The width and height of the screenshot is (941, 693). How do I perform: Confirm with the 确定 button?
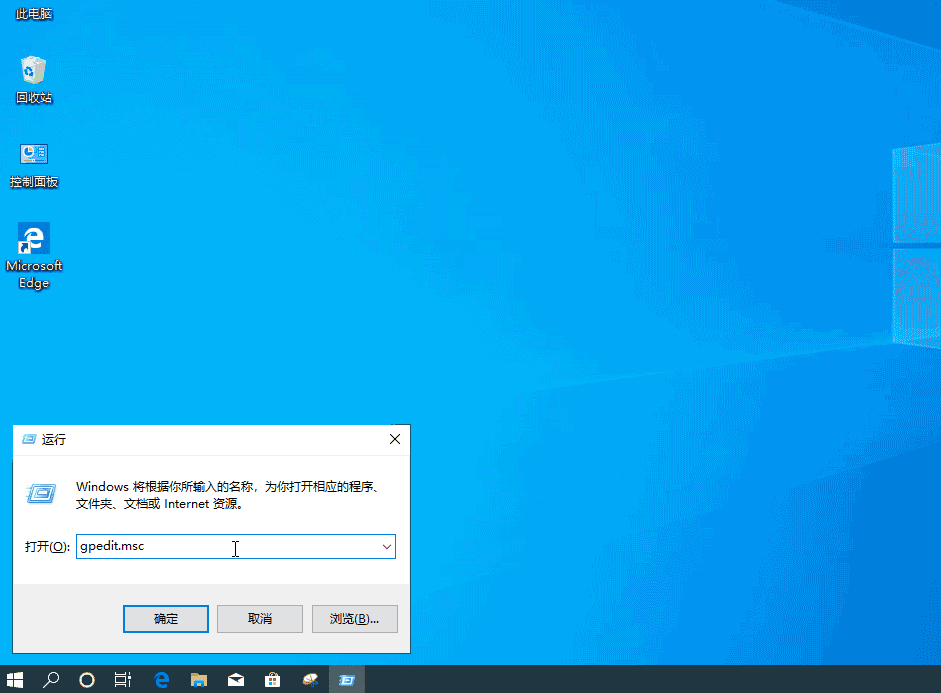click(x=165, y=618)
